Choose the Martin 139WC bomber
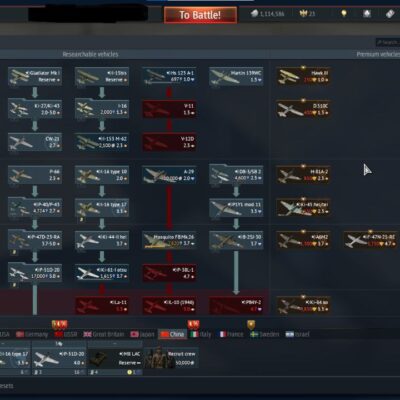 click(236, 77)
